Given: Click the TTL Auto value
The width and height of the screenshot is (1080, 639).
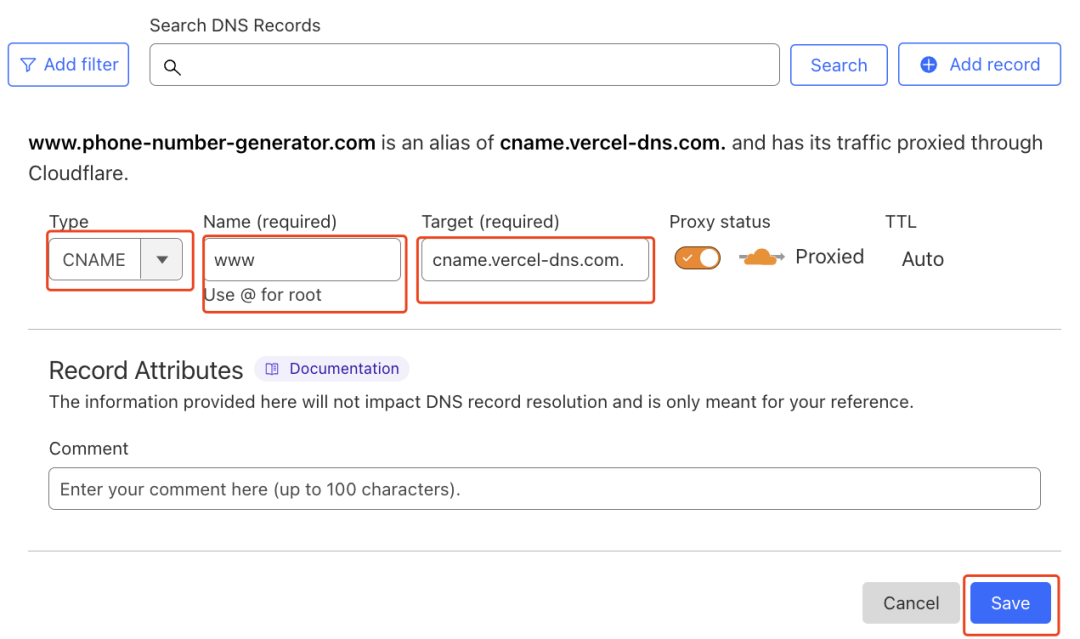Looking at the screenshot, I should coord(922,260).
